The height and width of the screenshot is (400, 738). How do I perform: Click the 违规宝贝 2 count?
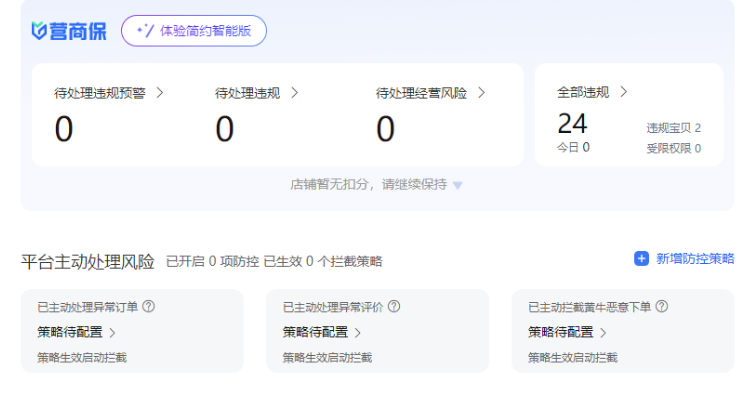pyautogui.click(x=673, y=128)
